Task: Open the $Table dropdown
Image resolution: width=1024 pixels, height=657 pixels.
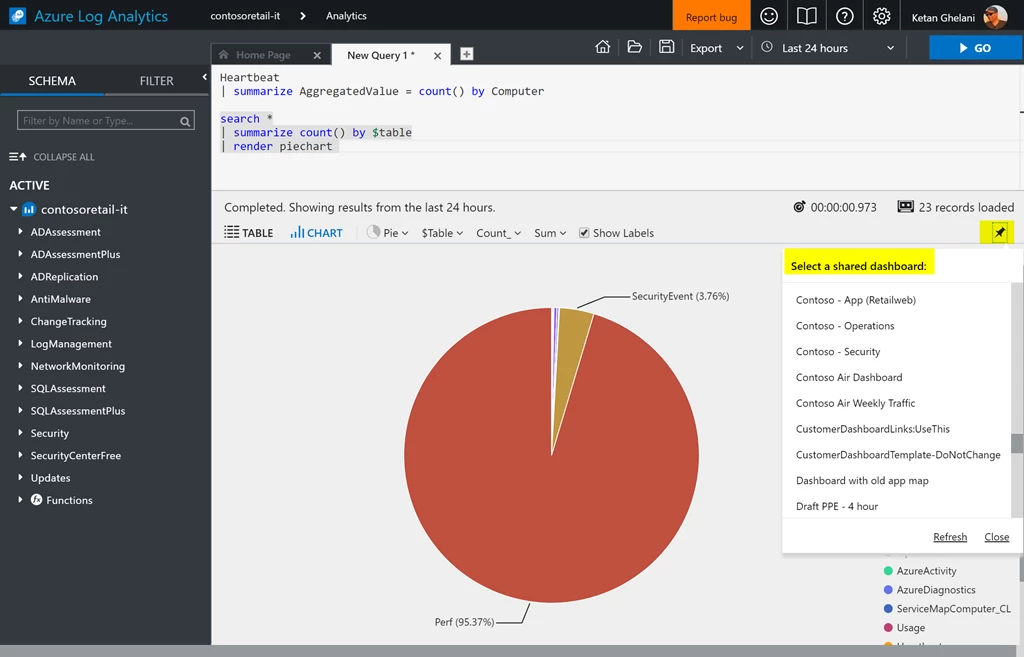Action: pyautogui.click(x=442, y=233)
